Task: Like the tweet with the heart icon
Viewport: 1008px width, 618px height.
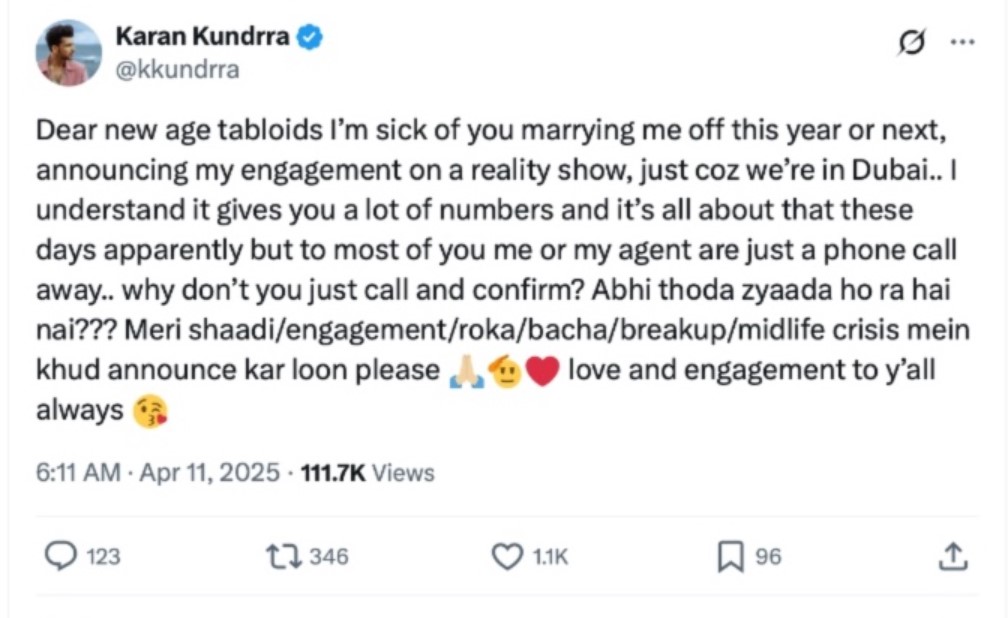Action: coord(508,556)
